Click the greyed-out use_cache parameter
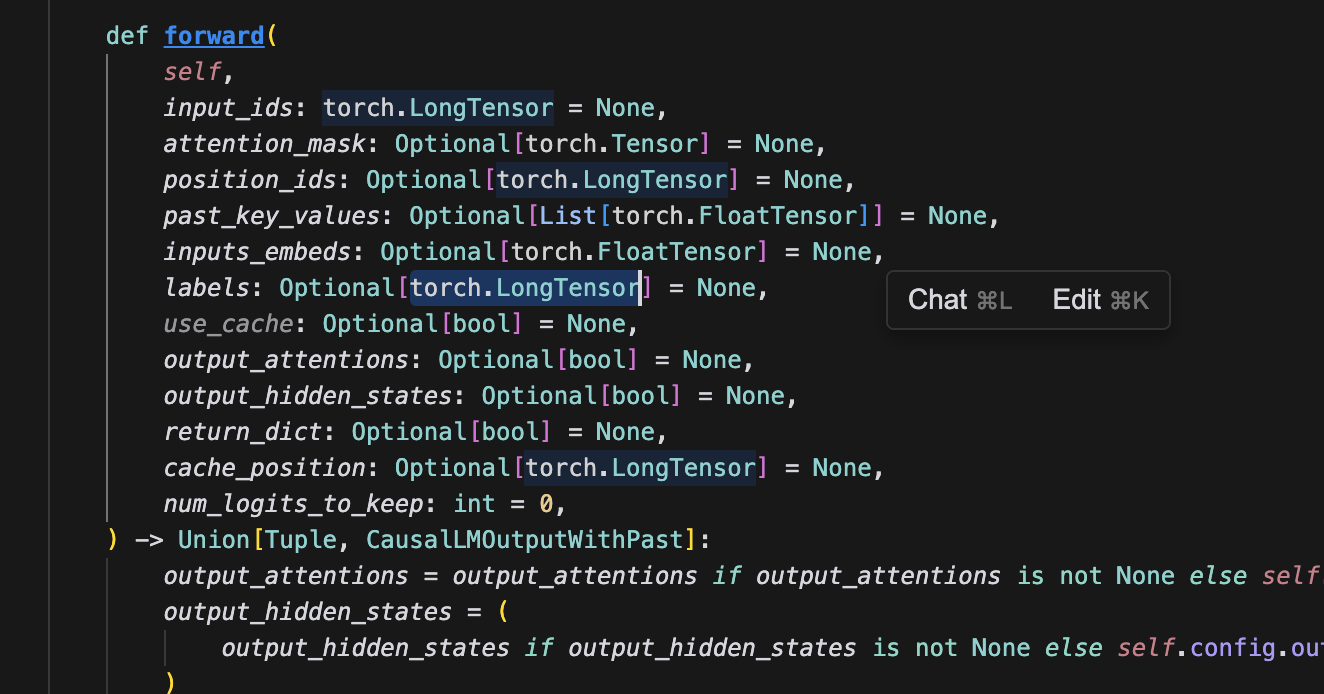This screenshot has width=1324, height=694. [229, 324]
